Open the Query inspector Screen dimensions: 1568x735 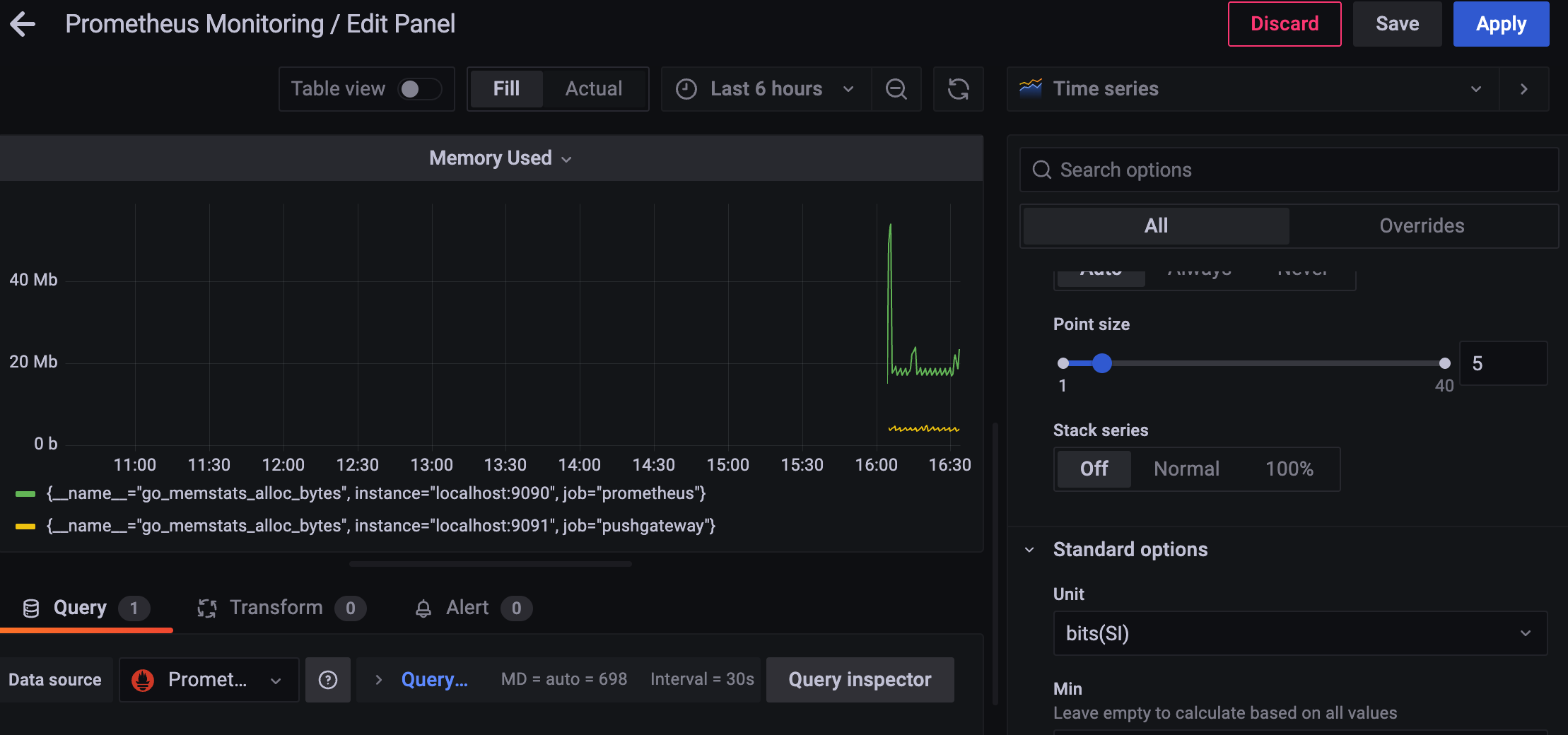(x=860, y=680)
